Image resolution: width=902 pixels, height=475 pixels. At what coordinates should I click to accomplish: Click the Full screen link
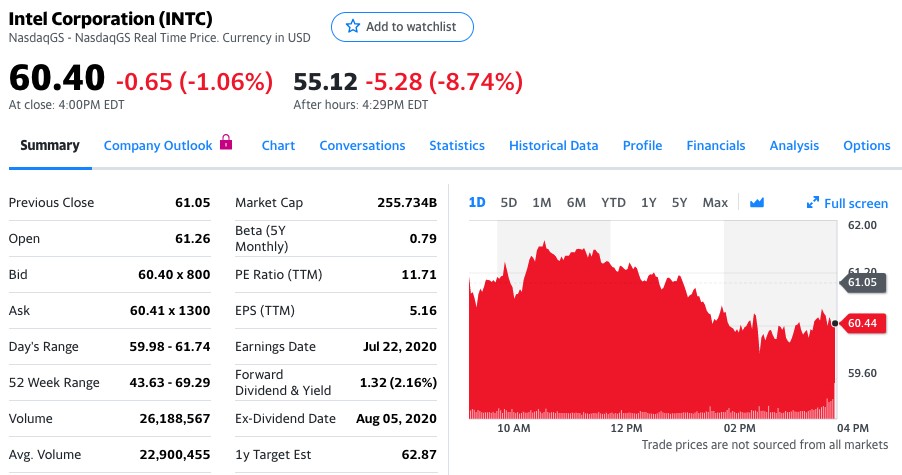[x=855, y=203]
